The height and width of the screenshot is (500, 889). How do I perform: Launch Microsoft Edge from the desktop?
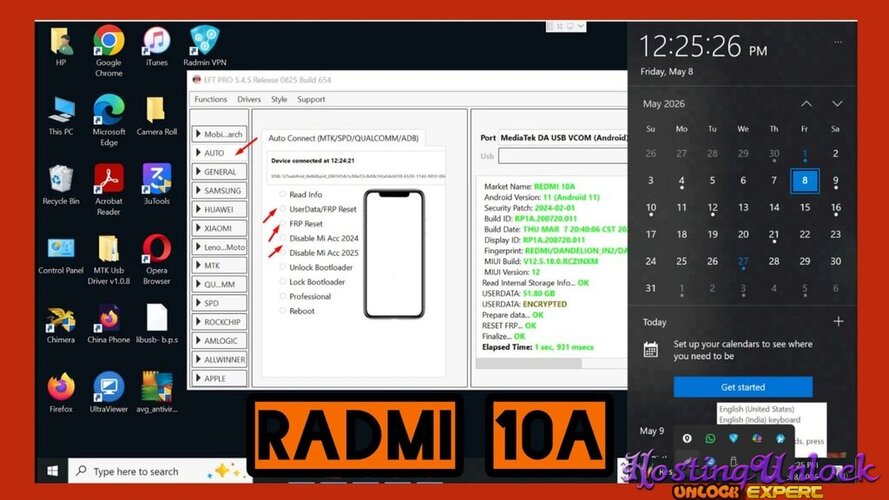(x=109, y=120)
